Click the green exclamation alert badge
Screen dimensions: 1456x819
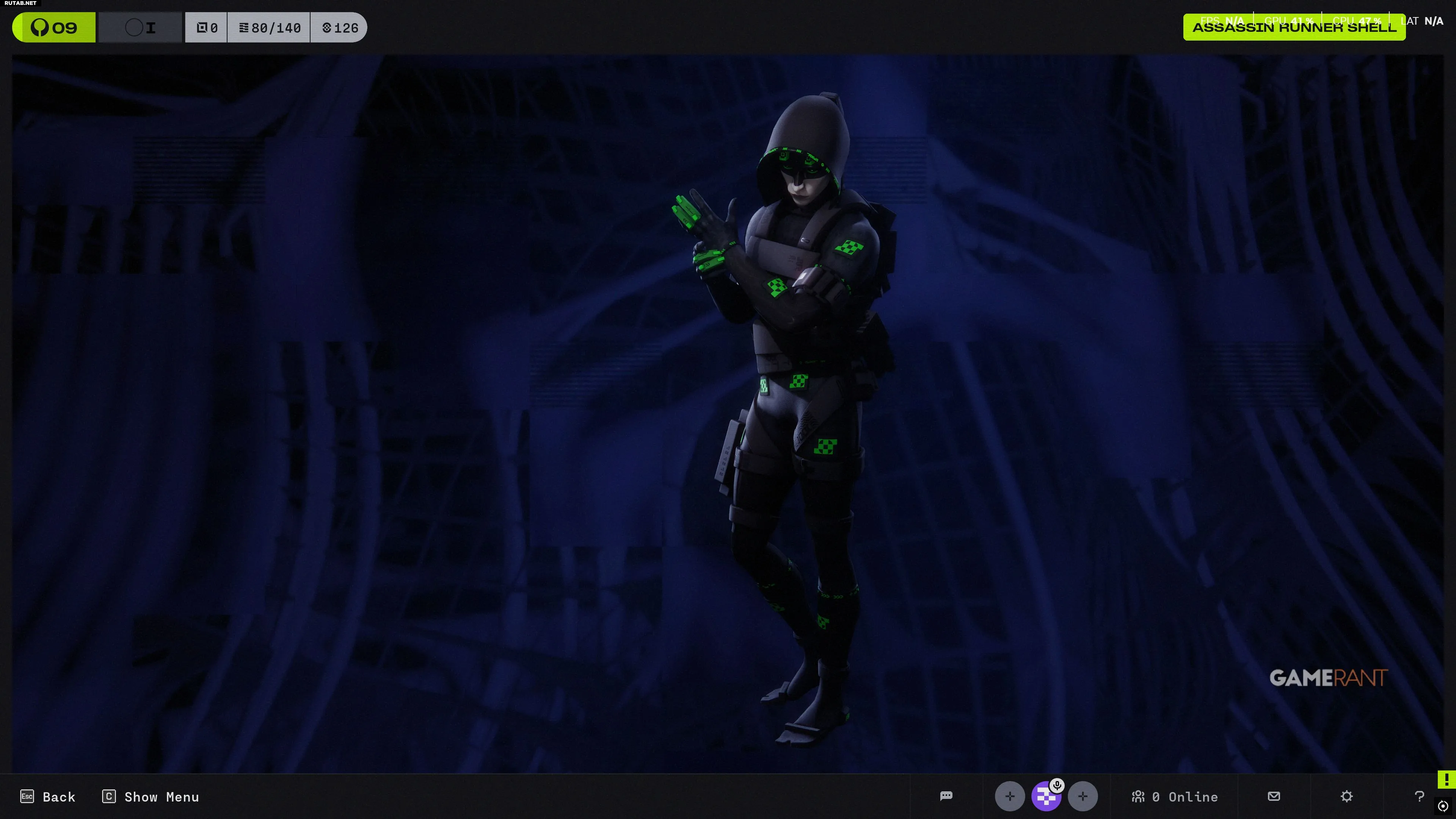click(x=1447, y=780)
